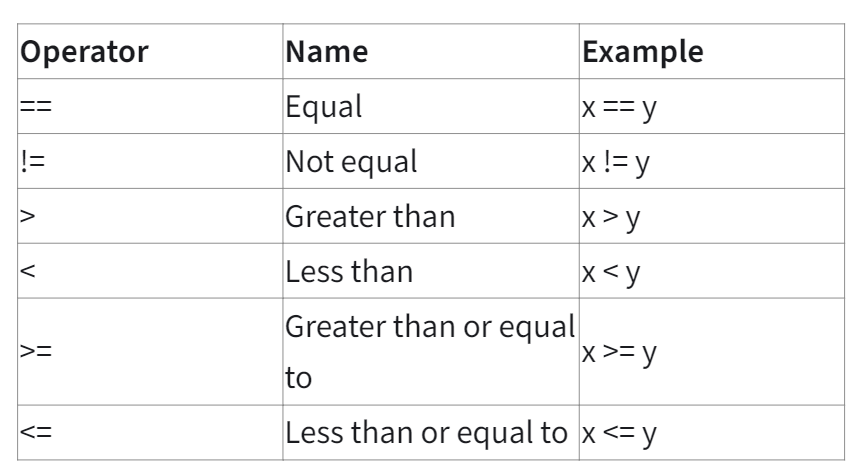Click the Less than or equal to cell

[428, 433]
